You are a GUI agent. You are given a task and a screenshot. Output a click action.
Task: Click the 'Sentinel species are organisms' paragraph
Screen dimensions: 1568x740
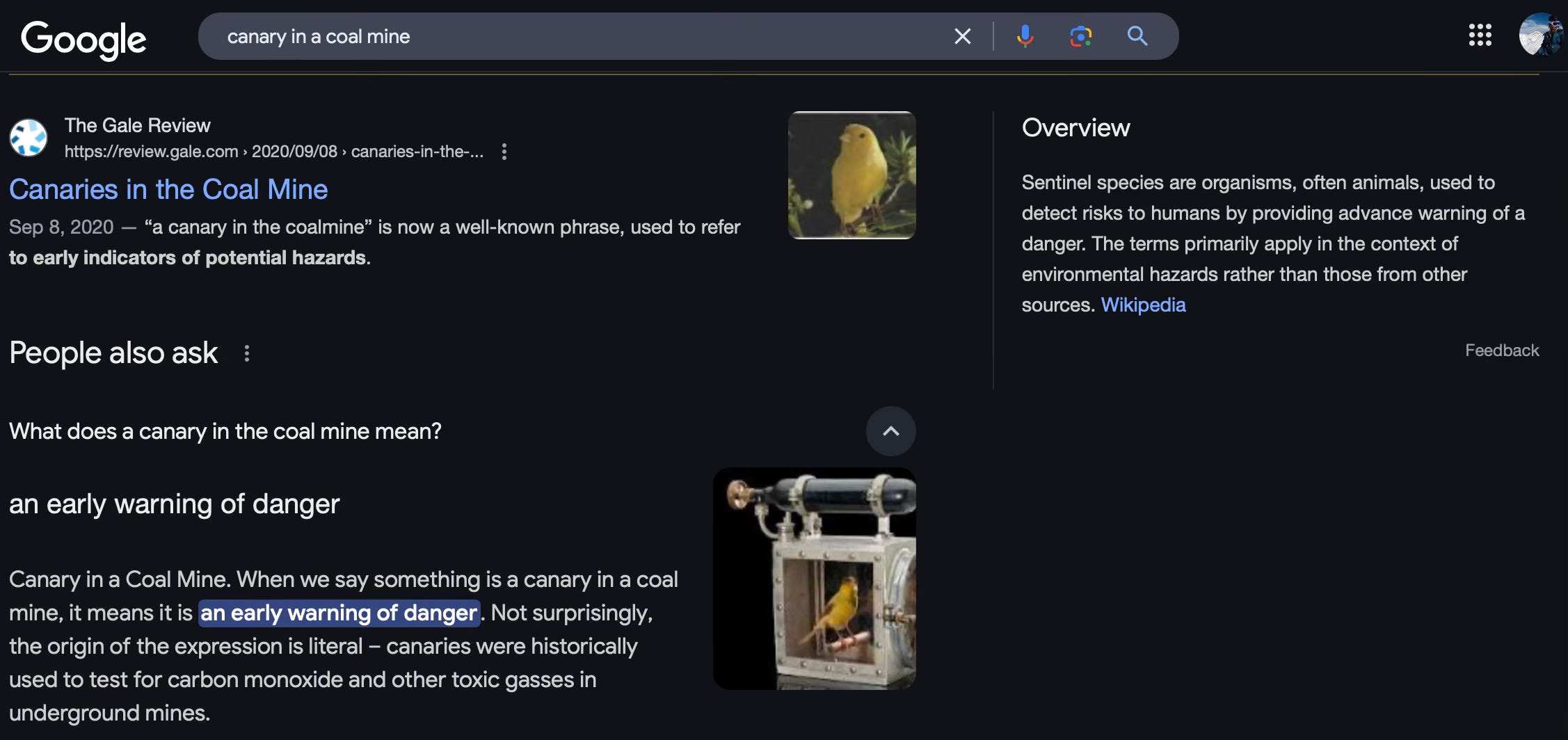click(1272, 243)
